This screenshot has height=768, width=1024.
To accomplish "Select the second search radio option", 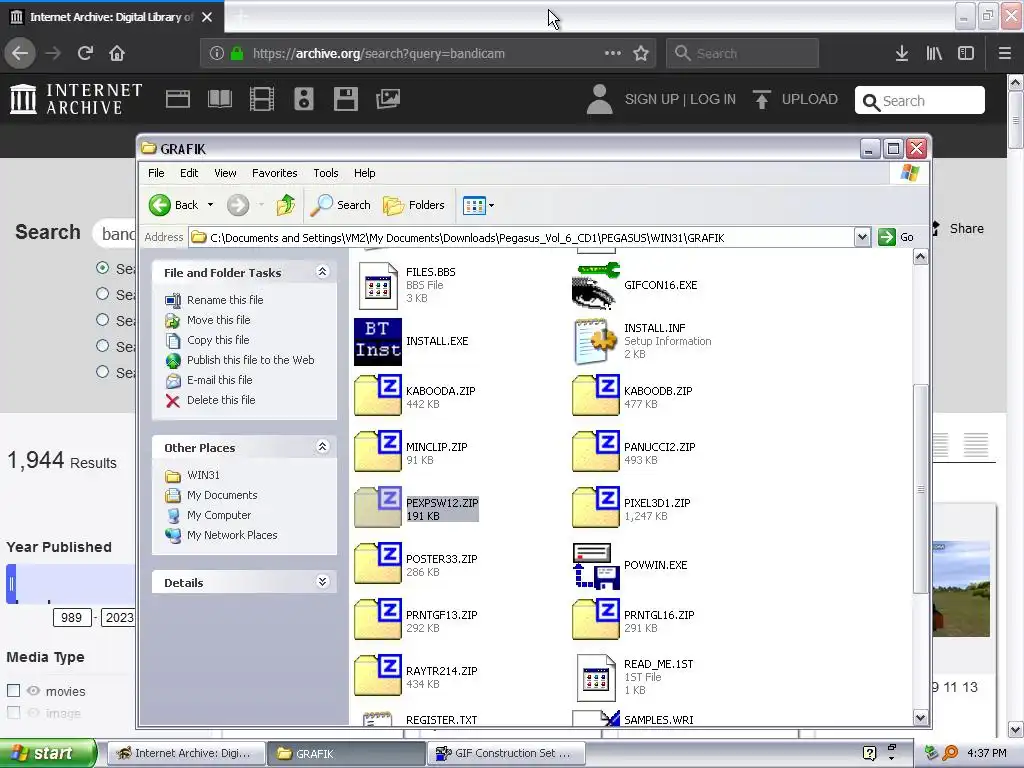I will point(103,294).
